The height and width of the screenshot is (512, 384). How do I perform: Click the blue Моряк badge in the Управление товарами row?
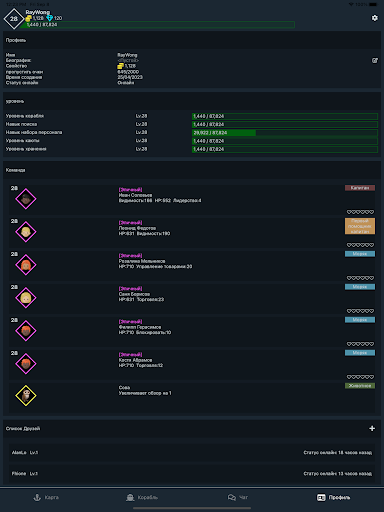click(360, 254)
